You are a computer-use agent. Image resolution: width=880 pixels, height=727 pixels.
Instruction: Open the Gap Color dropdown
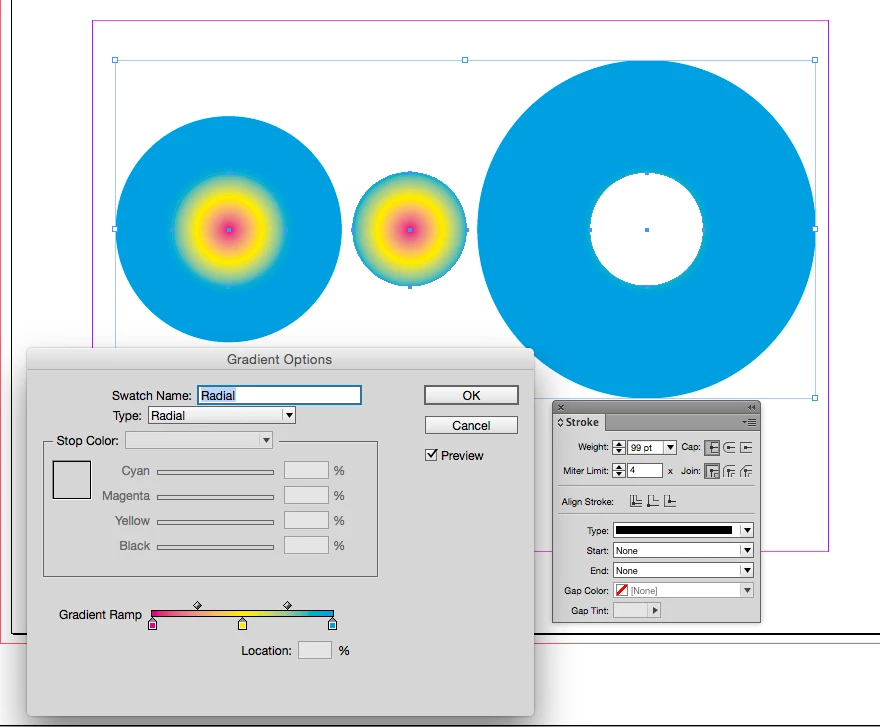(683, 591)
